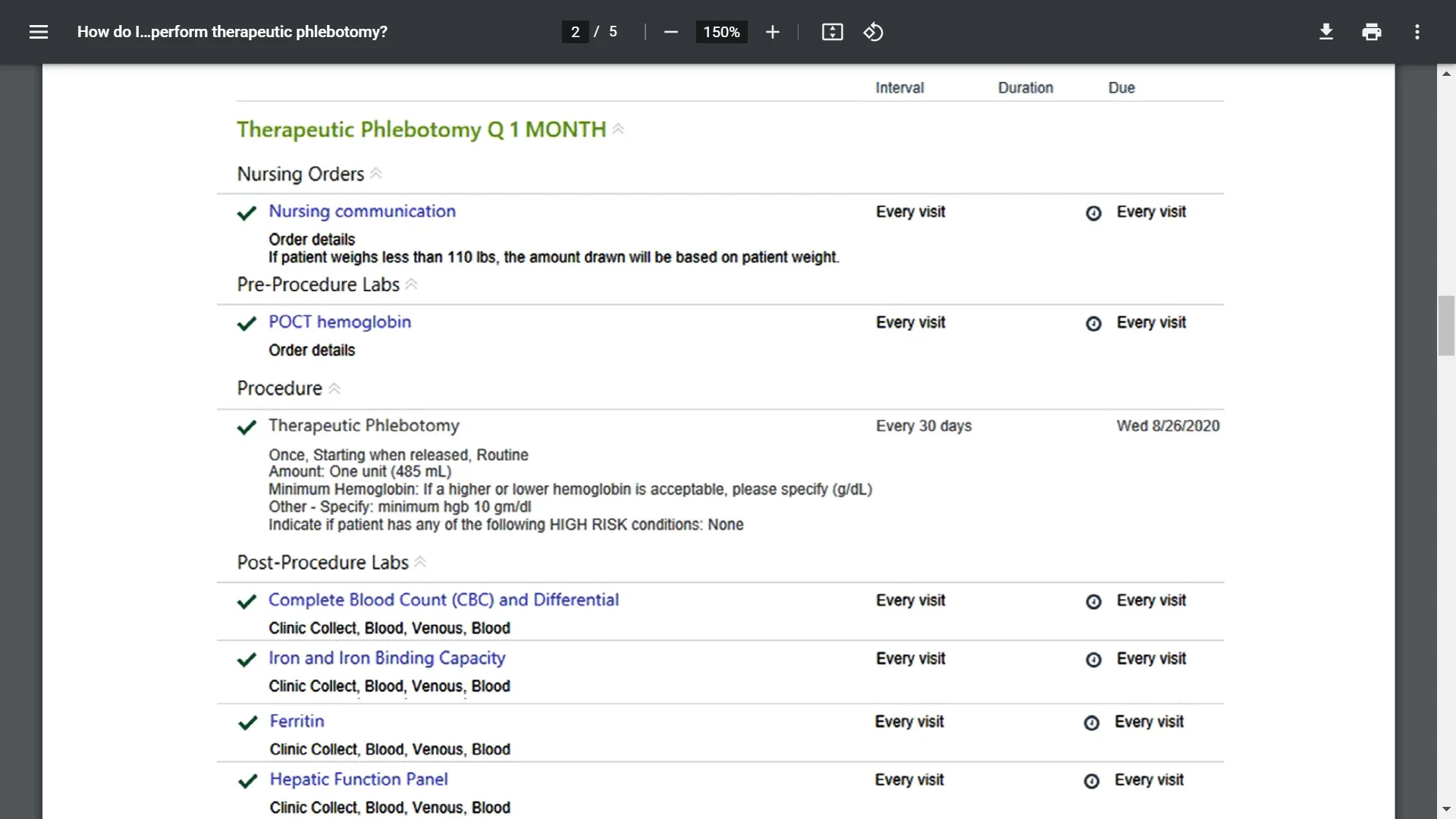The image size is (1456, 819).
Task: Print the document
Action: click(x=1371, y=32)
